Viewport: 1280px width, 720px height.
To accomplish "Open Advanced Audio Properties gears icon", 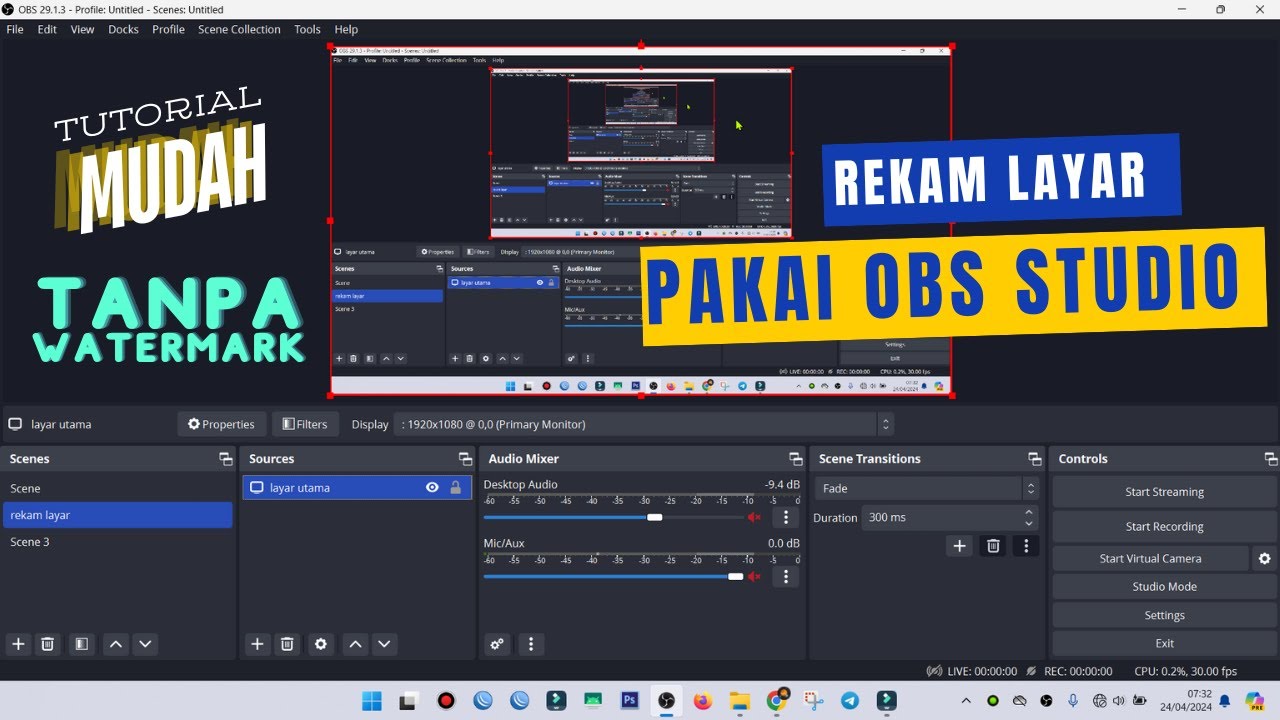I will tap(497, 644).
